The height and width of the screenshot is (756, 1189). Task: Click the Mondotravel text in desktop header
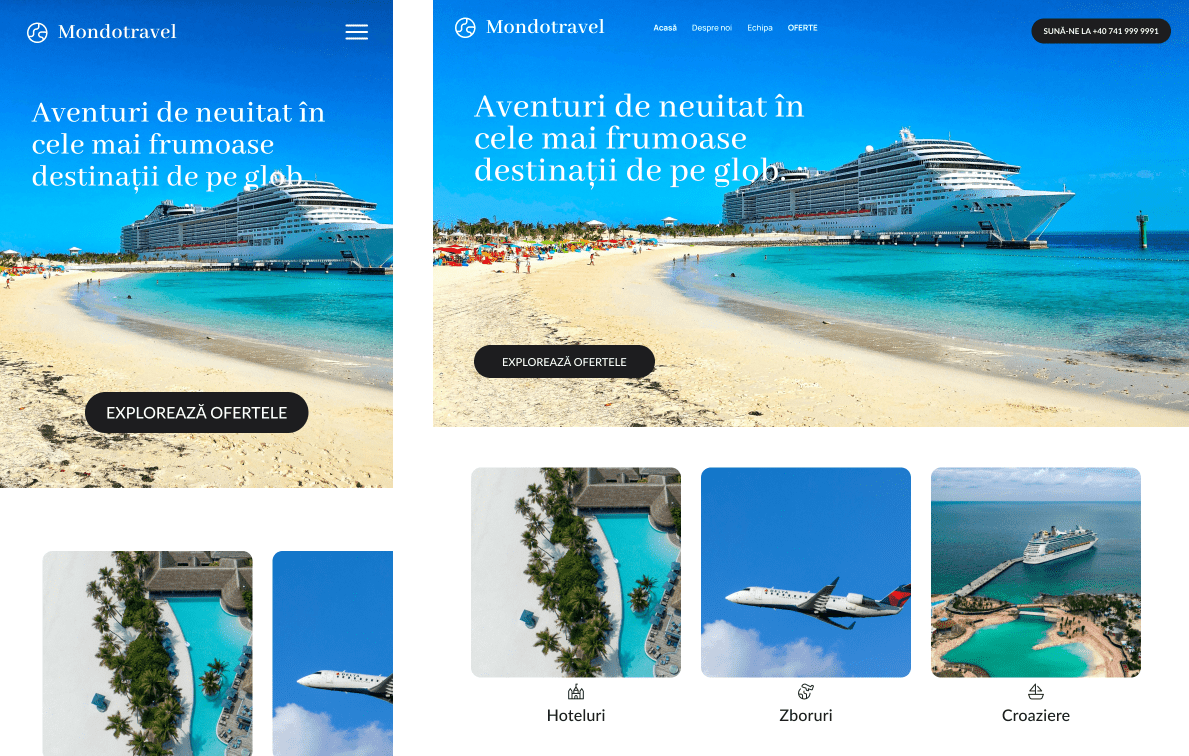(x=545, y=27)
